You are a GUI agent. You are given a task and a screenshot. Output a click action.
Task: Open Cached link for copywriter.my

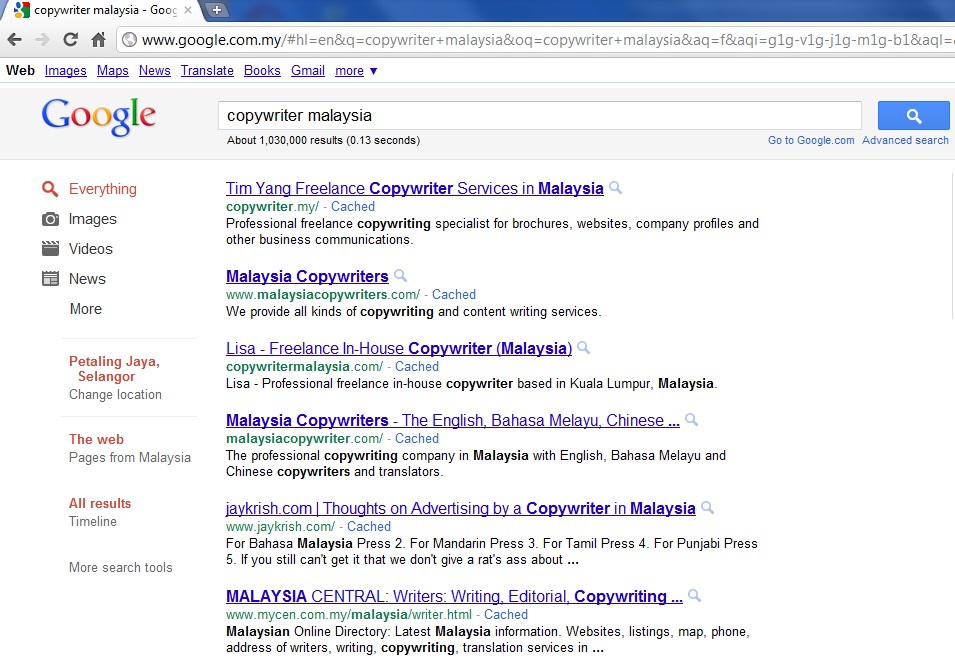(x=353, y=206)
